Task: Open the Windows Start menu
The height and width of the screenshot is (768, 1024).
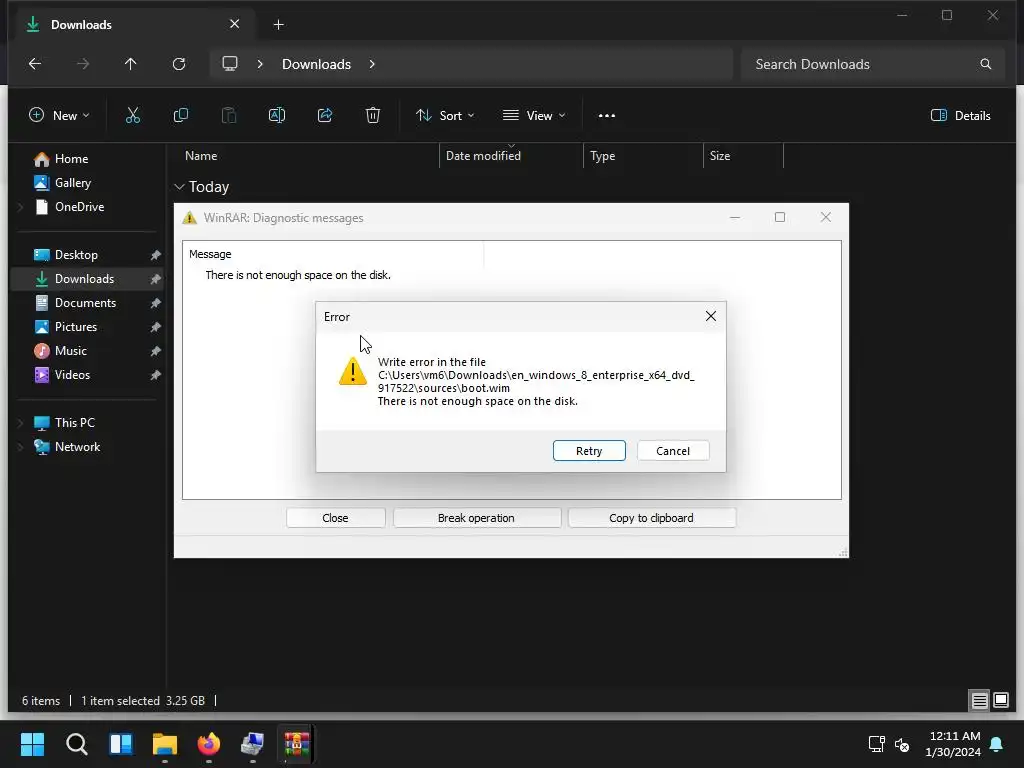Action: click(32, 744)
